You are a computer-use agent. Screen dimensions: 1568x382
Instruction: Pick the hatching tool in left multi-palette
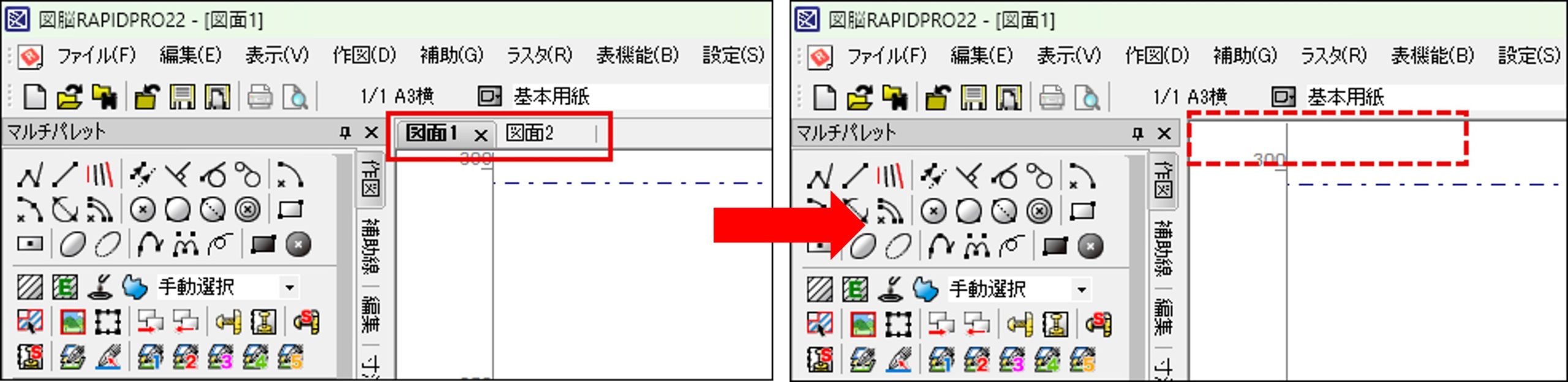[x=29, y=286]
